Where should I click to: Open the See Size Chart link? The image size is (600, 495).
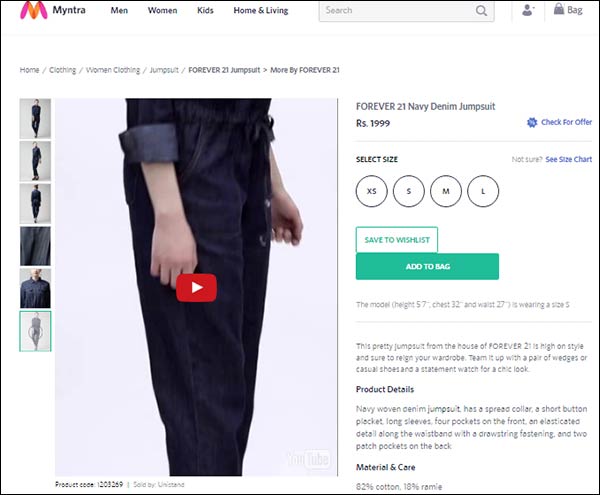tap(569, 159)
